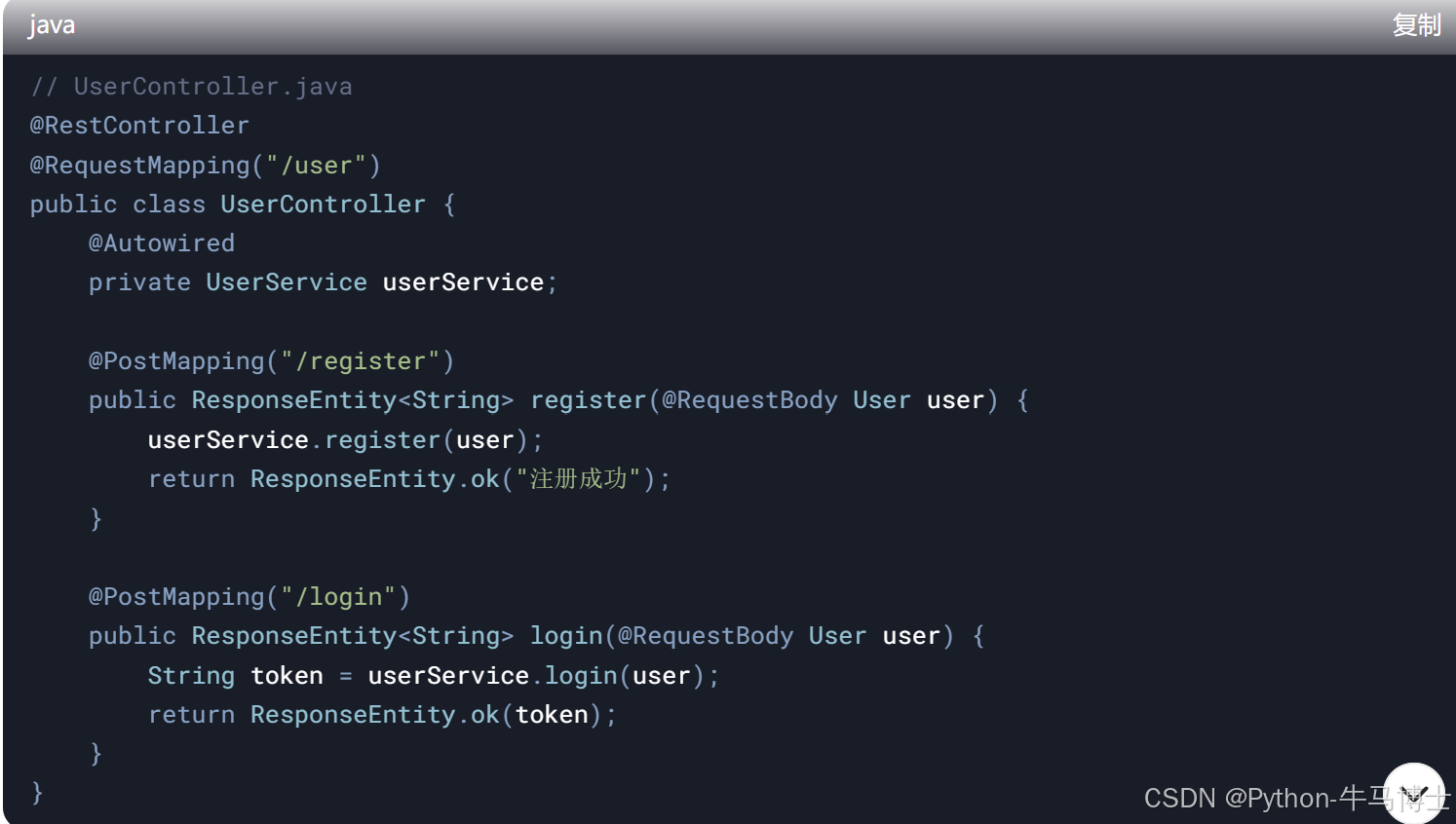Select the login method name
Image resolution: width=1456 pixels, height=824 pixels.
[565, 635]
